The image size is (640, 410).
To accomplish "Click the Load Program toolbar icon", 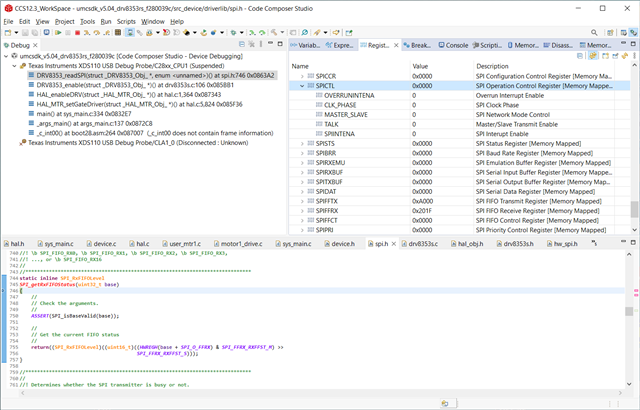I will tap(149, 33).
